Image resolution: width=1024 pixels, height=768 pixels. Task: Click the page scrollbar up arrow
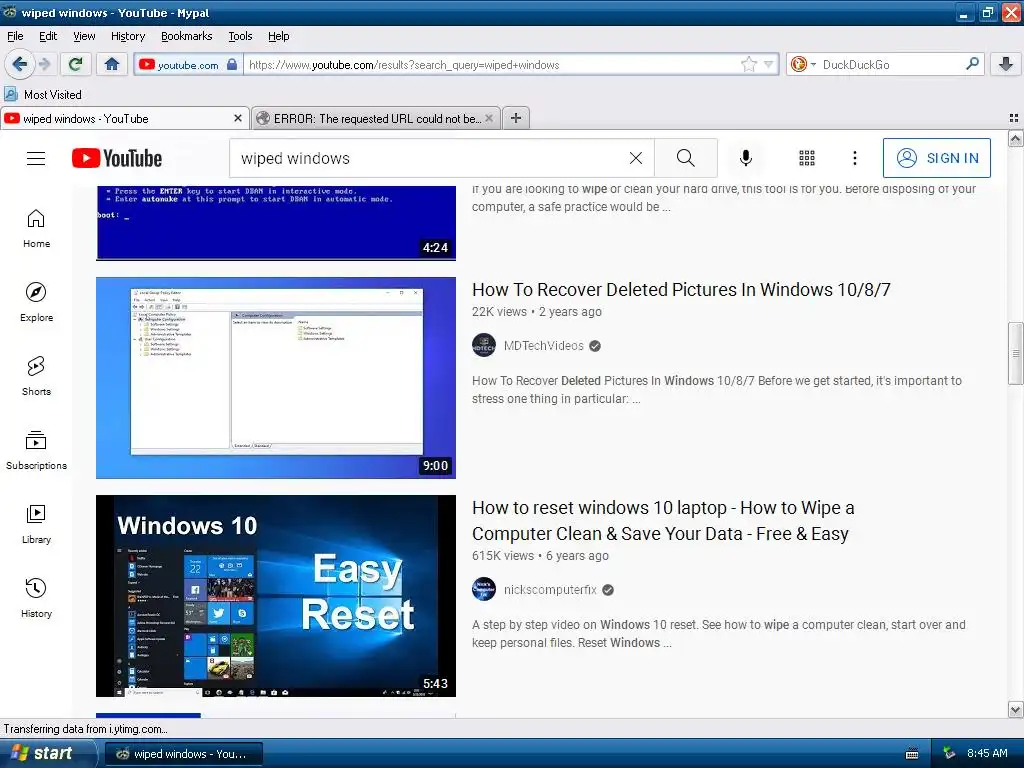tap(1015, 138)
